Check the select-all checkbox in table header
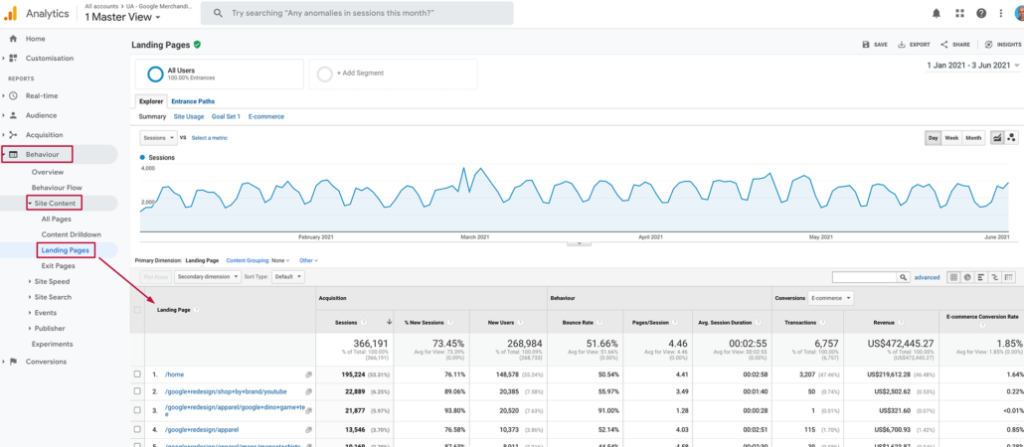Image resolution: width=1024 pixels, height=447 pixels. click(137, 310)
